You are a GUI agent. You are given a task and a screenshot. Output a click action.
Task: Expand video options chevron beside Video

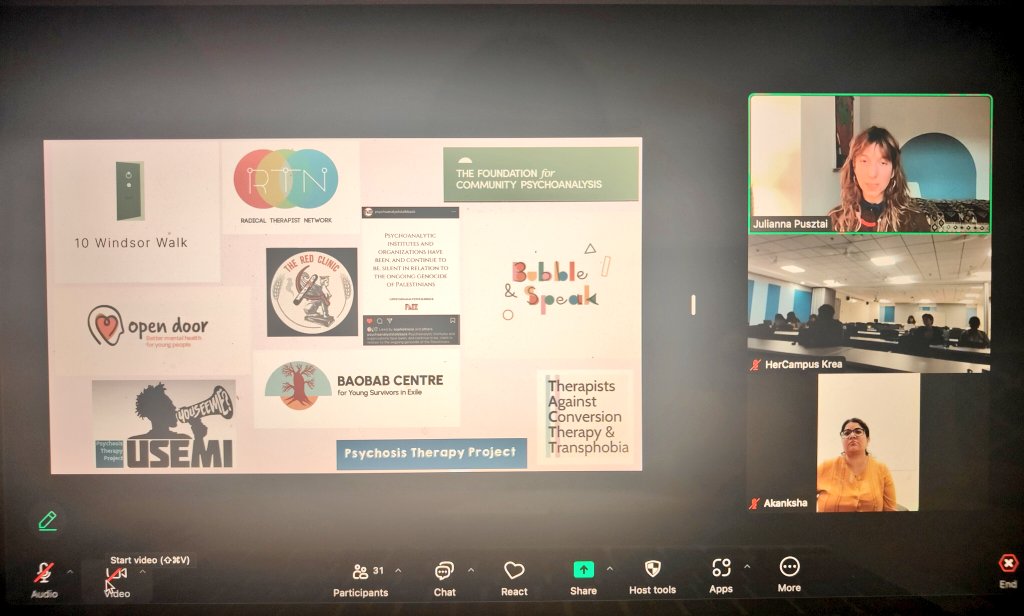[142, 572]
